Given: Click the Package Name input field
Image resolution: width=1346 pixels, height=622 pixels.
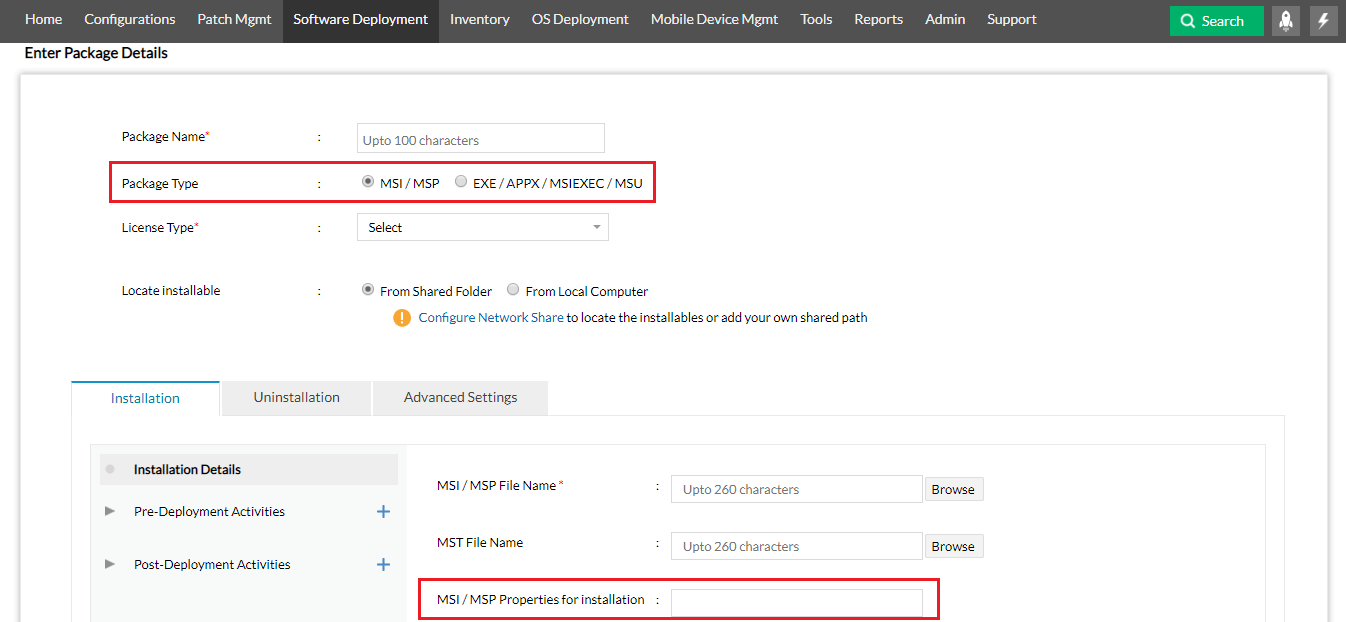Looking at the screenshot, I should coord(481,139).
